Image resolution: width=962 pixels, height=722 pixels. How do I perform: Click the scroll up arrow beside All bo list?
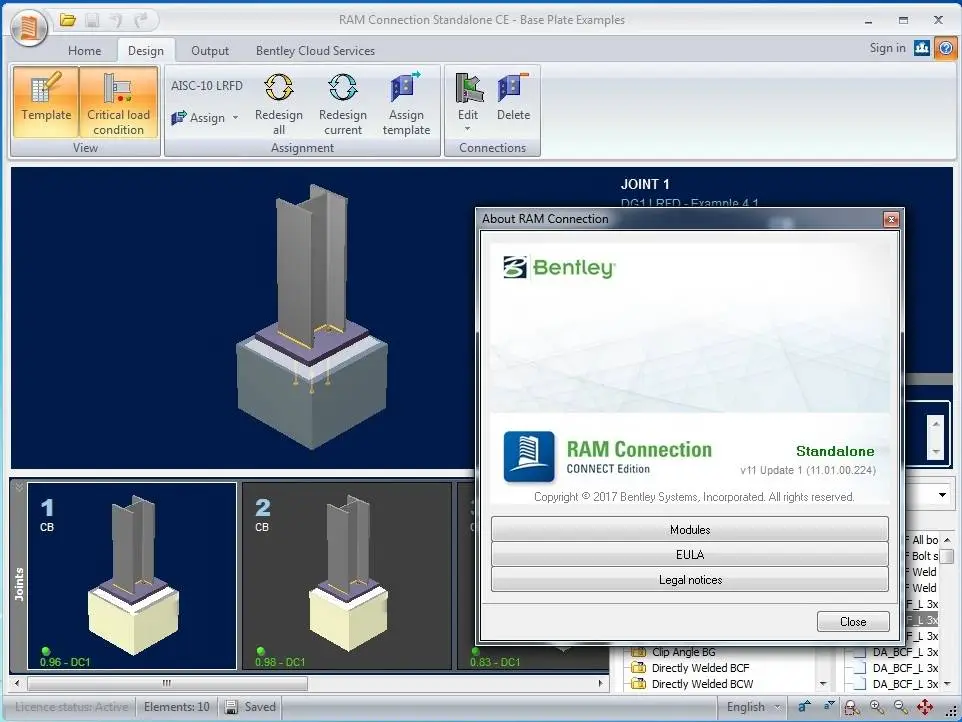tap(947, 540)
